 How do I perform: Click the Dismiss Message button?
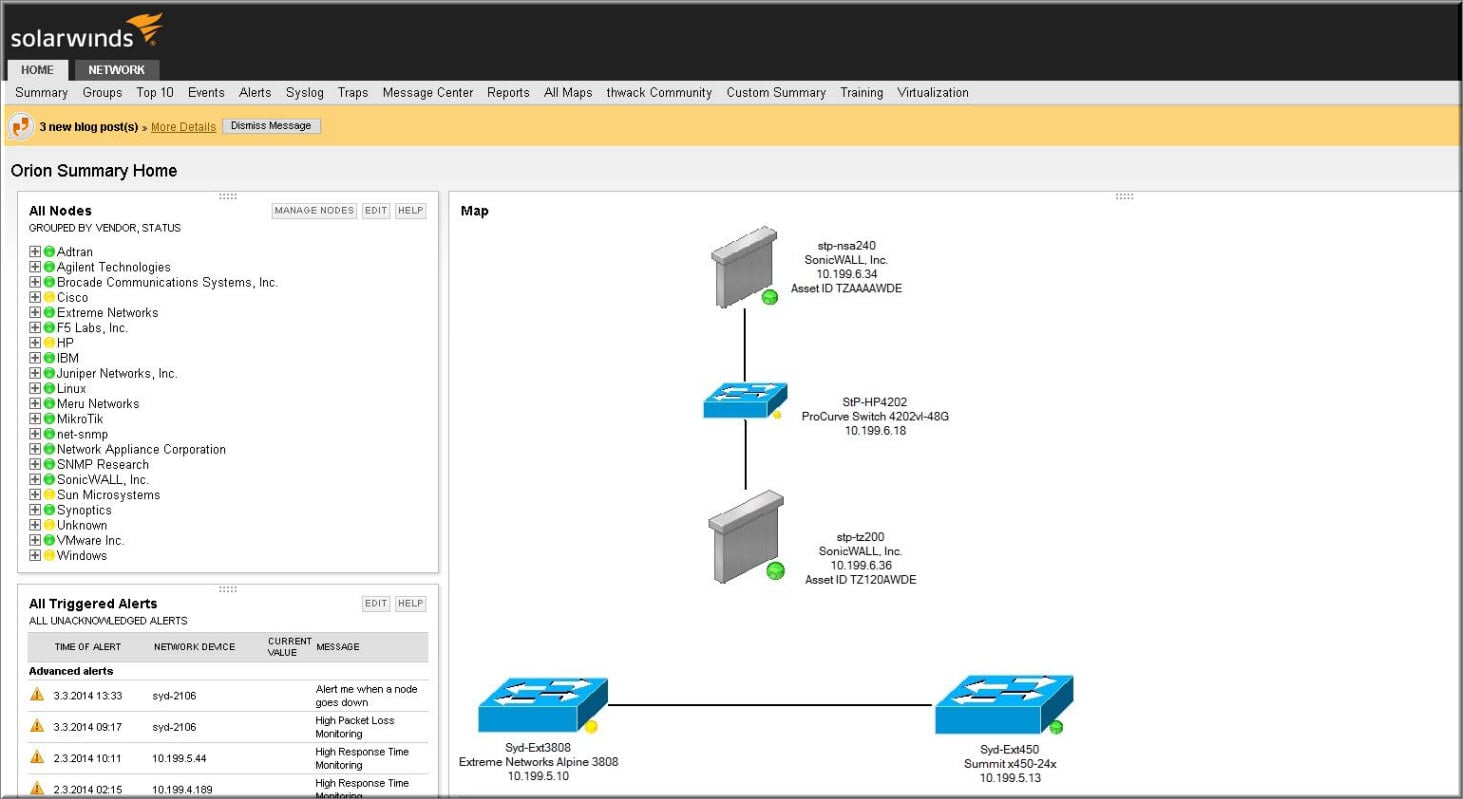click(271, 126)
